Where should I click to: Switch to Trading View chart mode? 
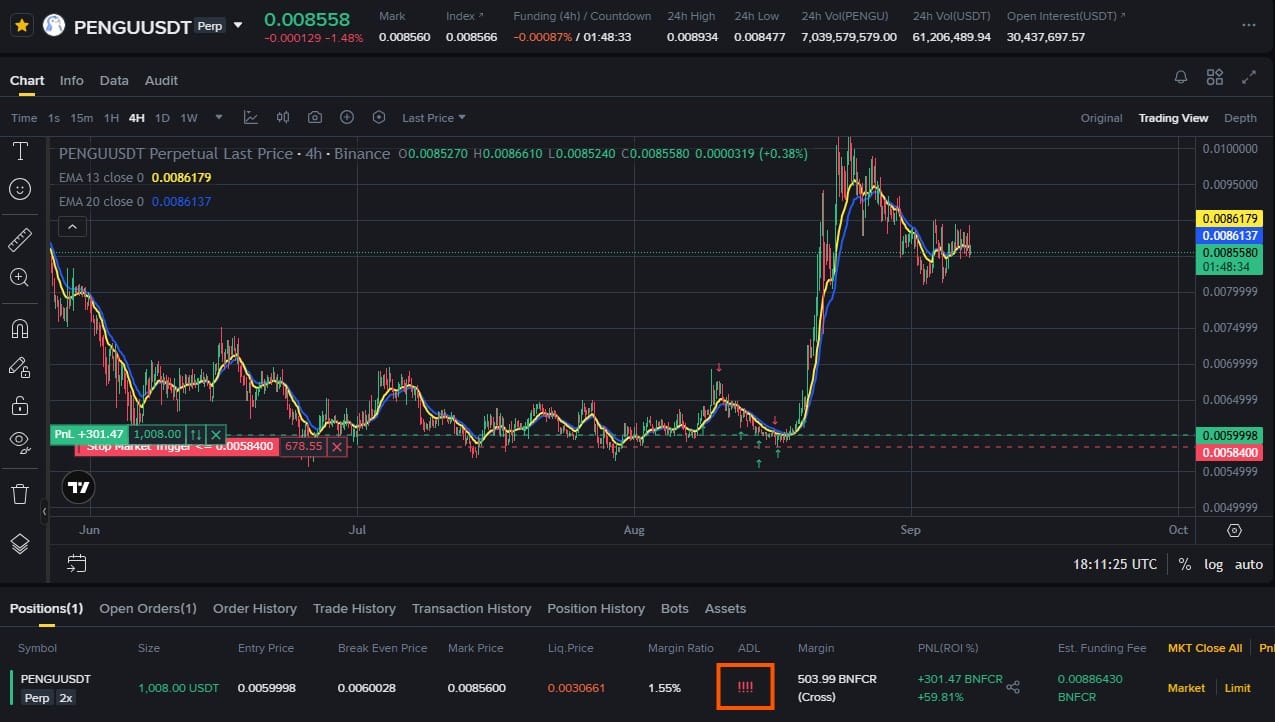click(x=1173, y=118)
